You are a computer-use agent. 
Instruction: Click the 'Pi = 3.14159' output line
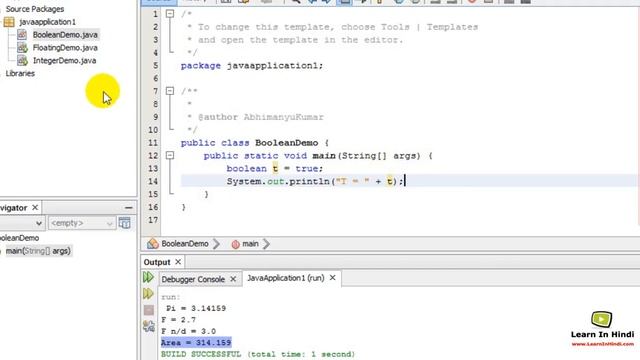pos(196,309)
